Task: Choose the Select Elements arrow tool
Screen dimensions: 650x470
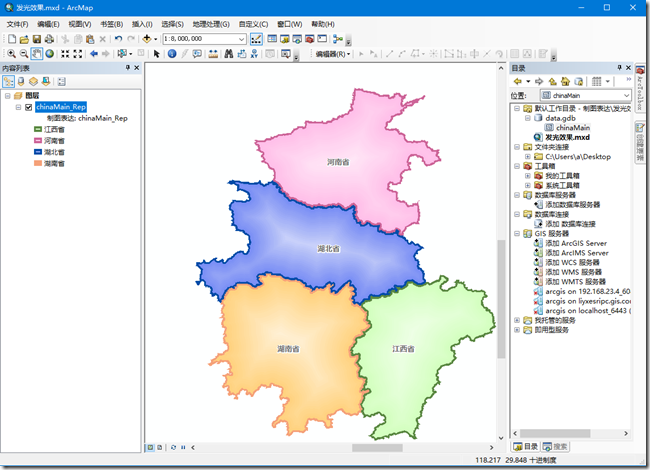Action: coord(156,53)
